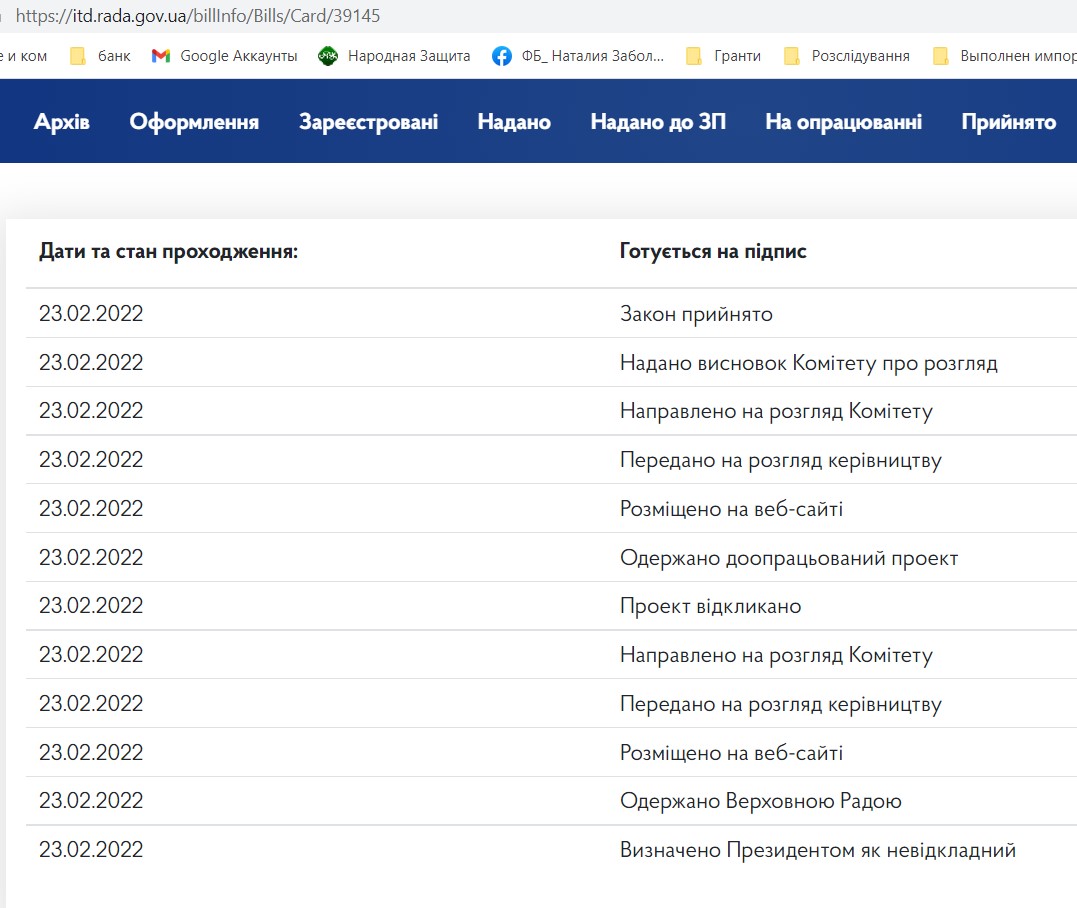1077x908 pixels.
Task: Click the address bar with itd.rada.gov.ua URL
Action: click(500, 16)
